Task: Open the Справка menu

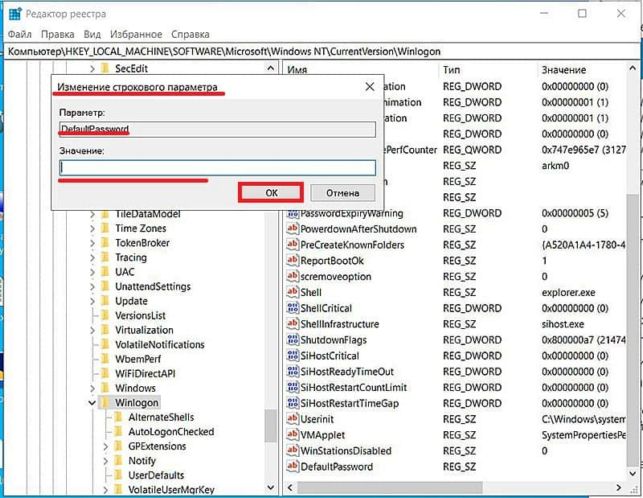Action: [x=190, y=34]
